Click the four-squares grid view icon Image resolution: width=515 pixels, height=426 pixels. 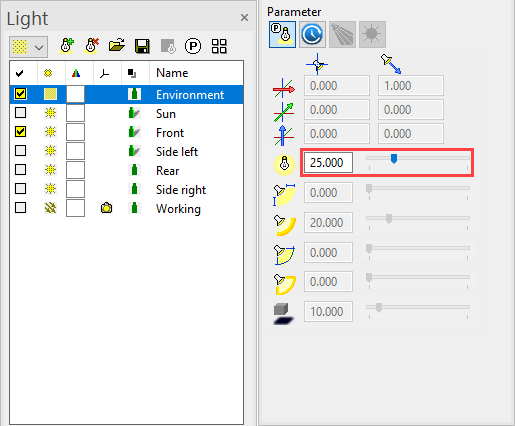pyautogui.click(x=219, y=46)
